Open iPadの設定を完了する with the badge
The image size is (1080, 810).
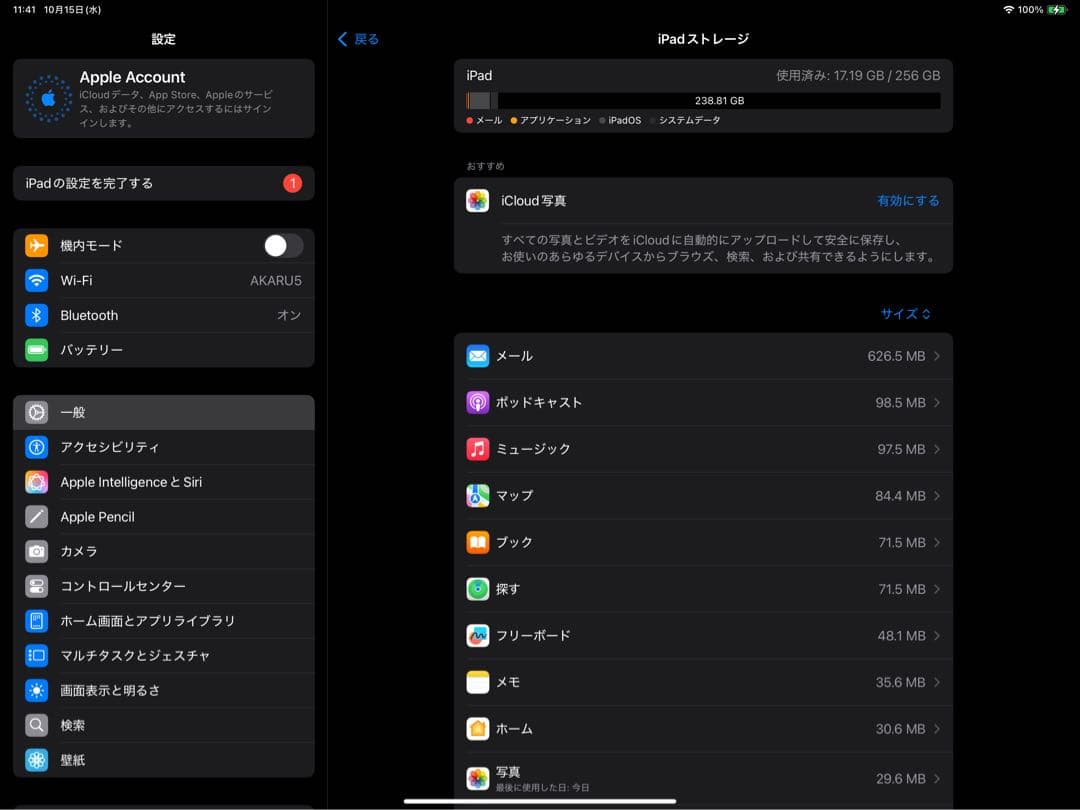[163, 183]
